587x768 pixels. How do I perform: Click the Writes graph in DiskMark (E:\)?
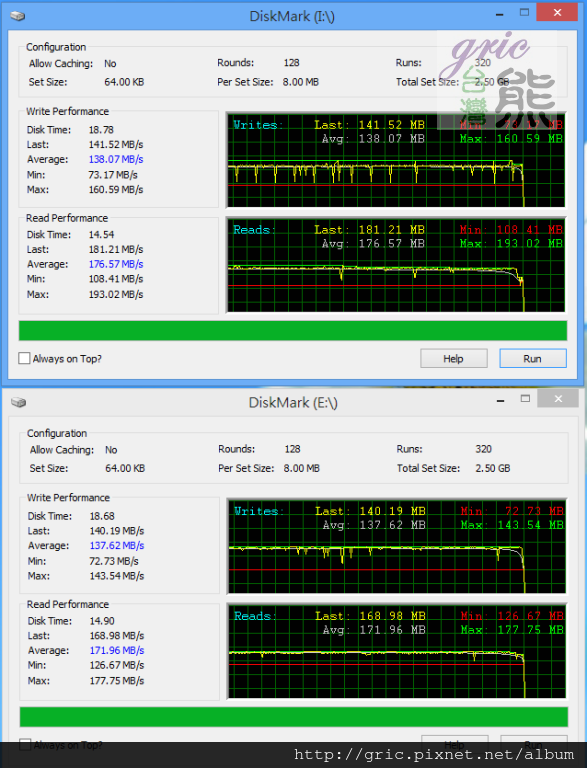click(397, 547)
